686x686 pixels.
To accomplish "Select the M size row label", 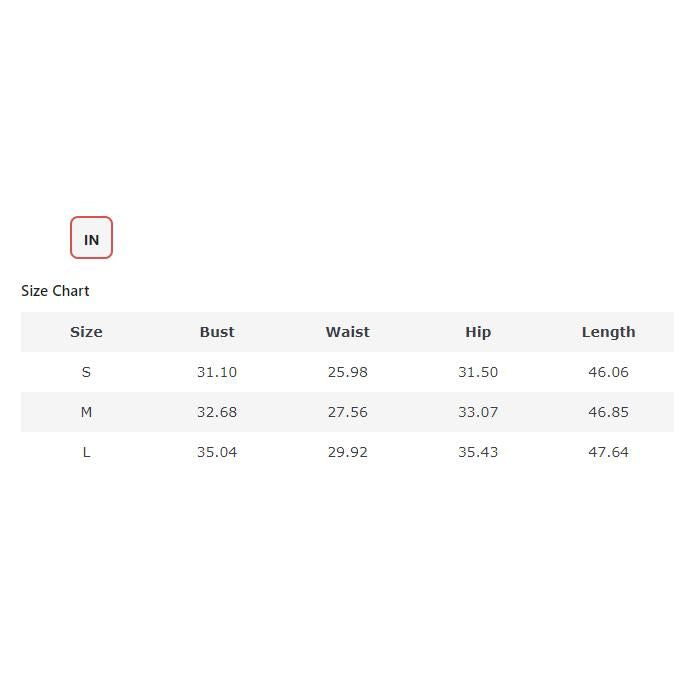I will tap(86, 412).
